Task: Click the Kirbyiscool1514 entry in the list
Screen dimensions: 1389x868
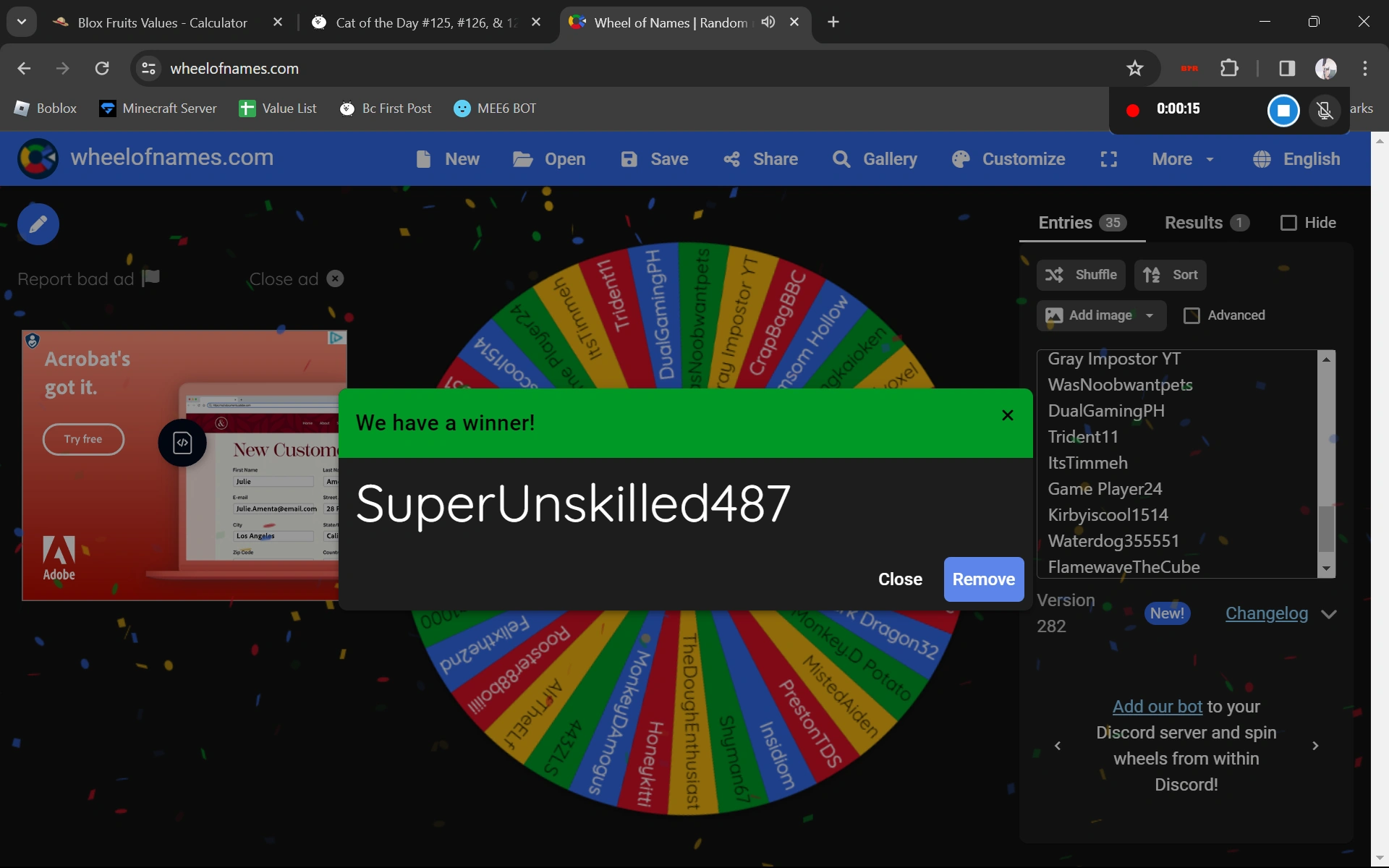Action: (1108, 515)
